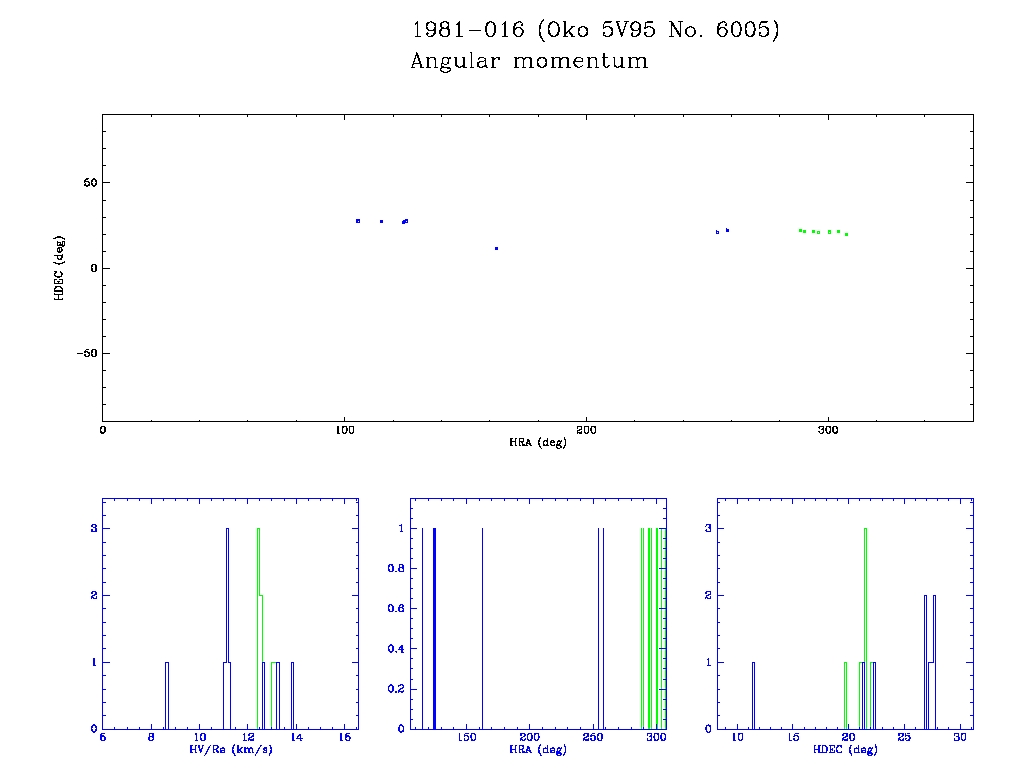Click the blue bar near 13.8 km/s
1024x768 pixels.
(x=292, y=695)
